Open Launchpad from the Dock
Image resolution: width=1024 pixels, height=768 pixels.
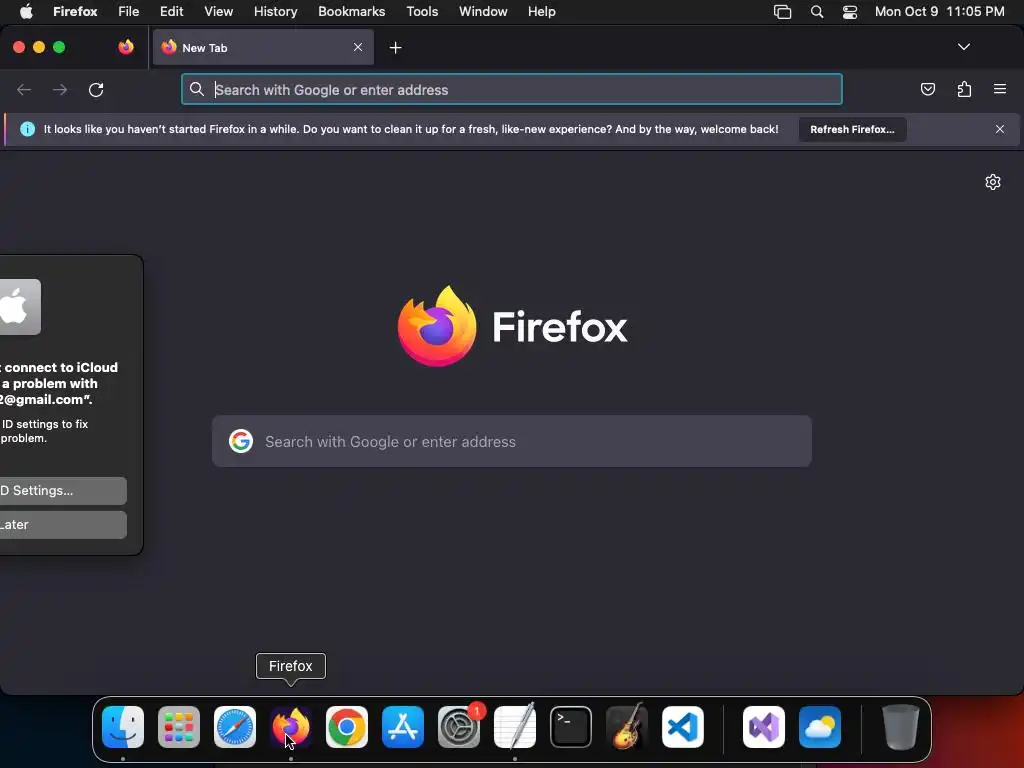(179, 727)
